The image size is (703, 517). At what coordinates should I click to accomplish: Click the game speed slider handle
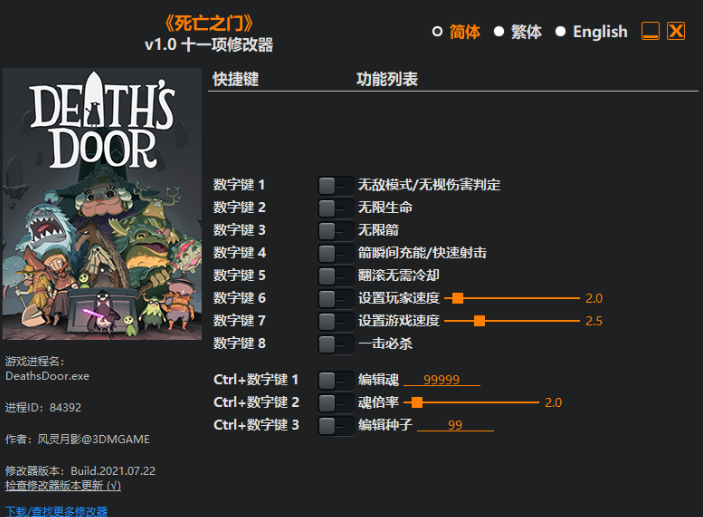click(479, 321)
